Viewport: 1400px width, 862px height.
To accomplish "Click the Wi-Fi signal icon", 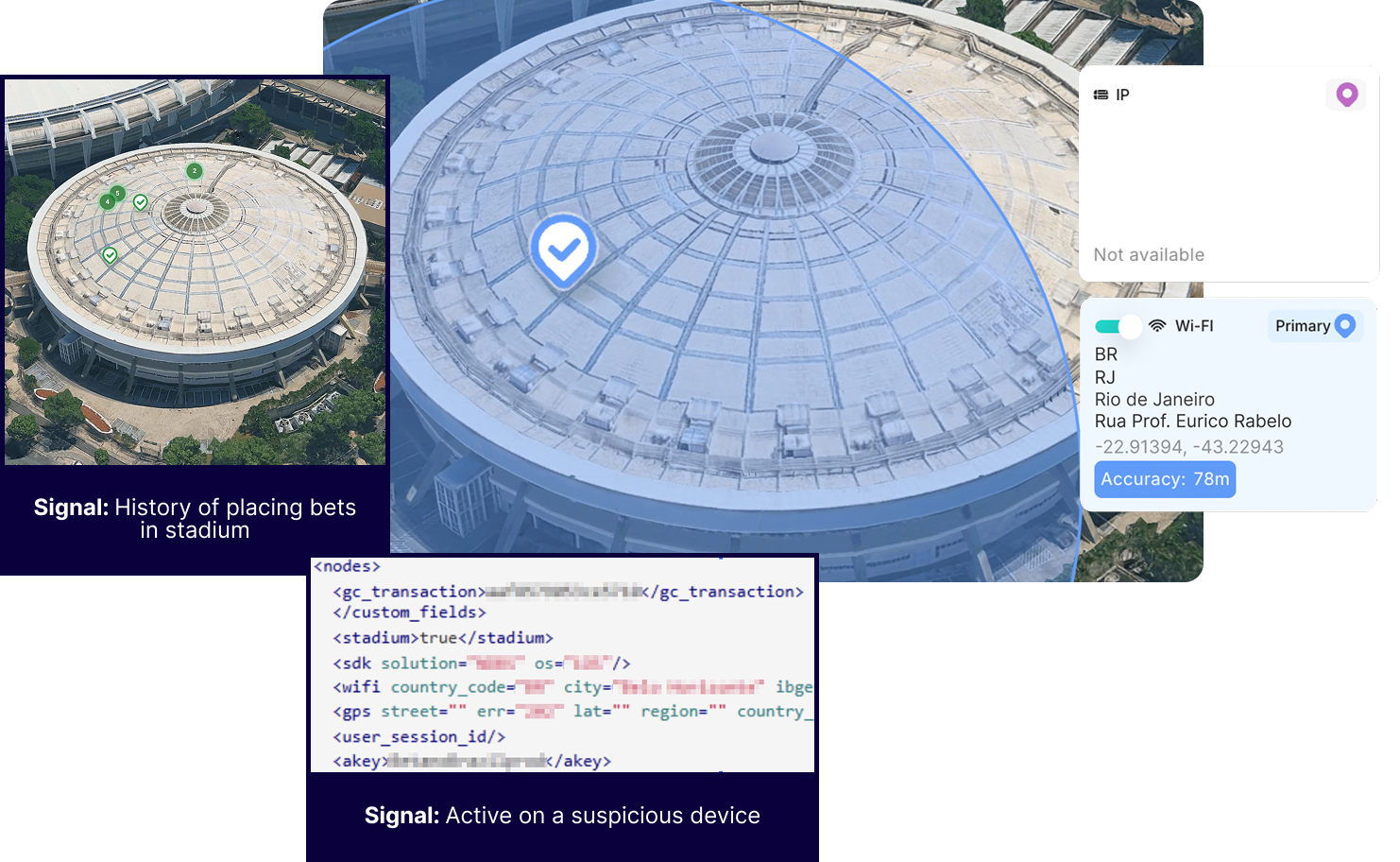I will pos(1157,326).
